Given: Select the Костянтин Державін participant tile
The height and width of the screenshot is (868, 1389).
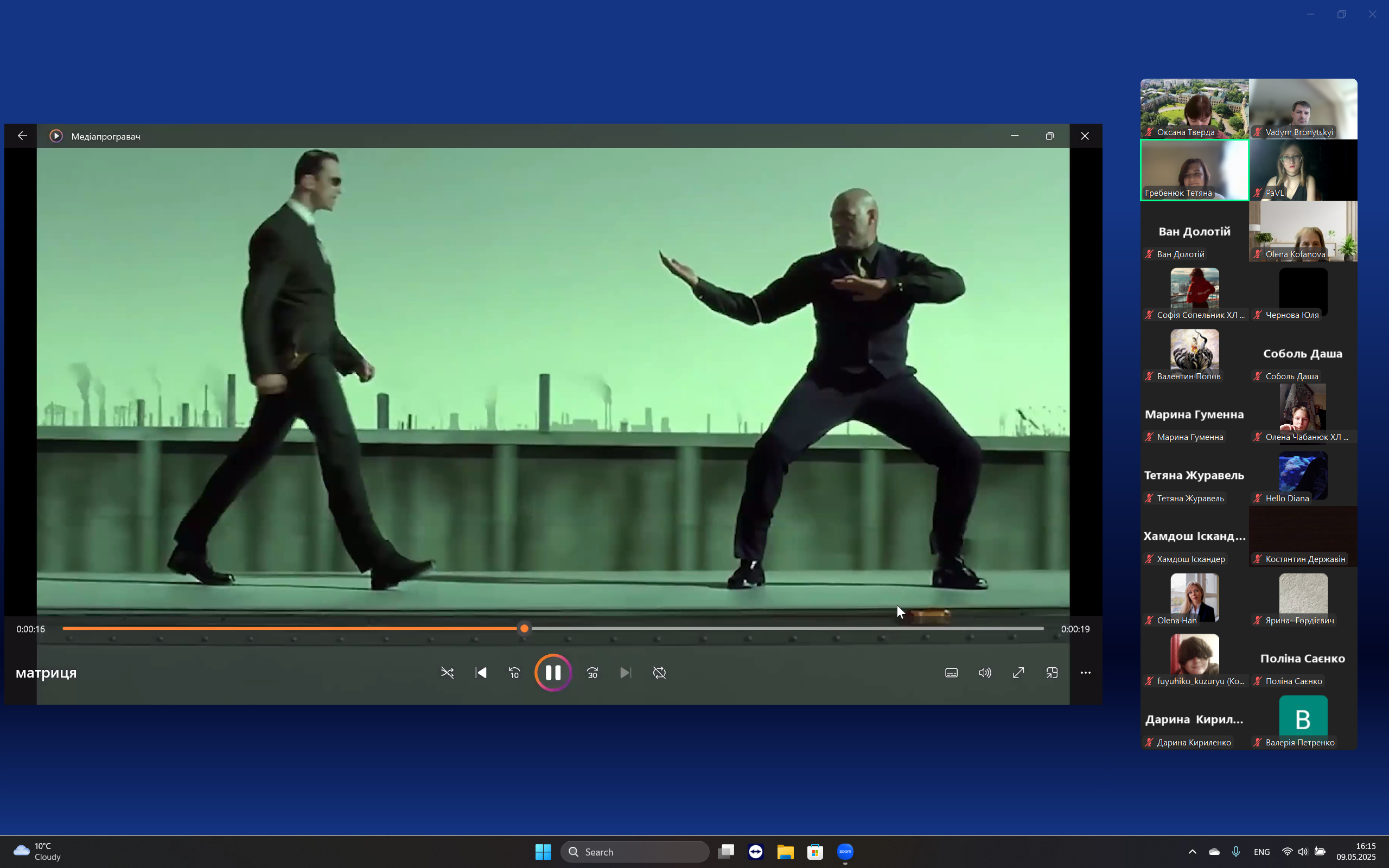Looking at the screenshot, I should point(1303,536).
